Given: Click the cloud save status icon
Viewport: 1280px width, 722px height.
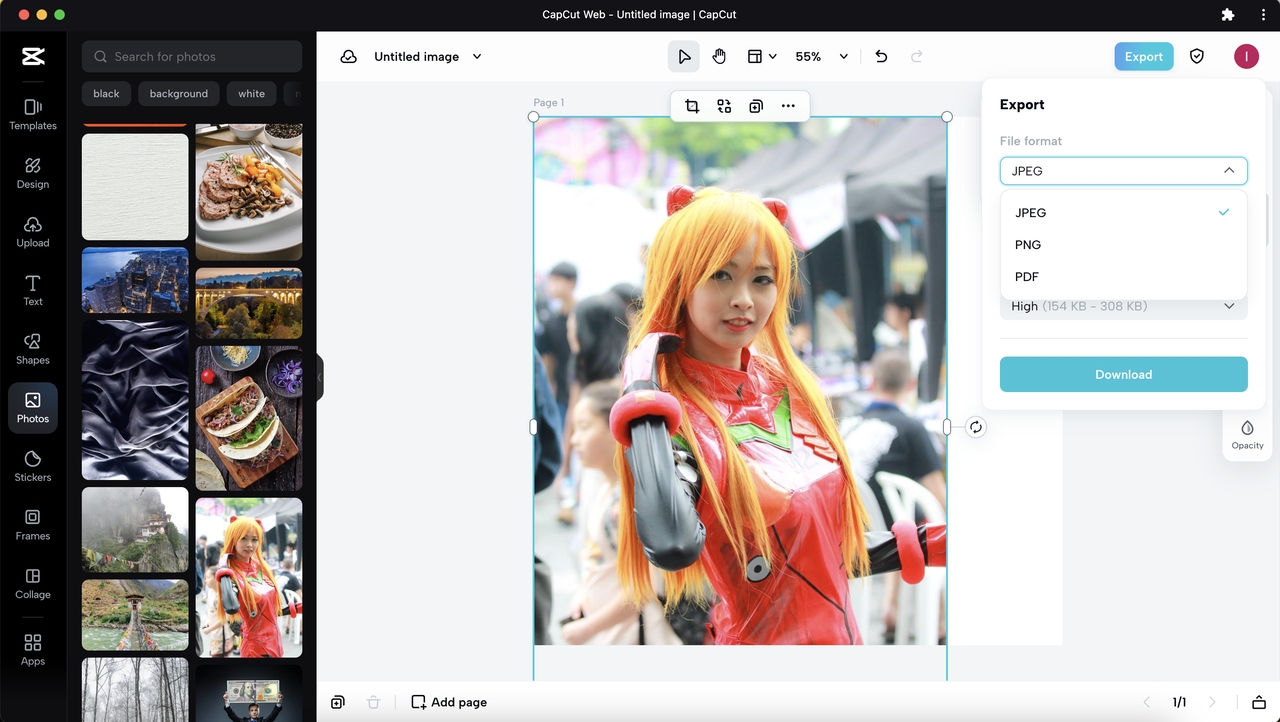Looking at the screenshot, I should 349,57.
